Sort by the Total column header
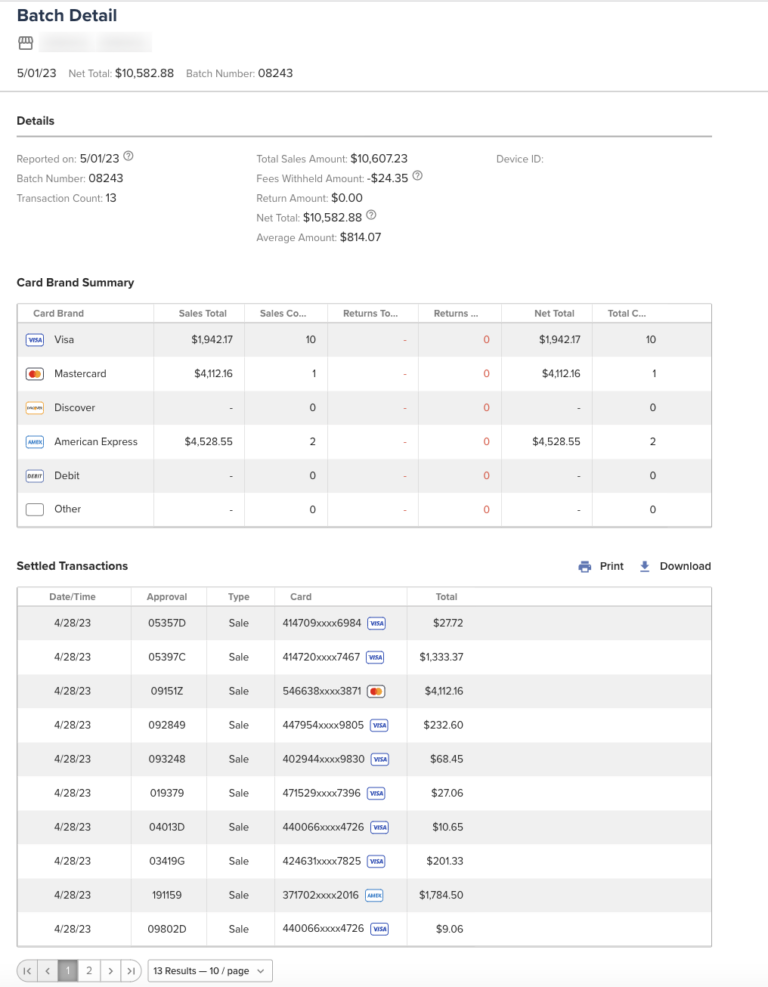Screen dimensions: 768x987 [x=446, y=596]
